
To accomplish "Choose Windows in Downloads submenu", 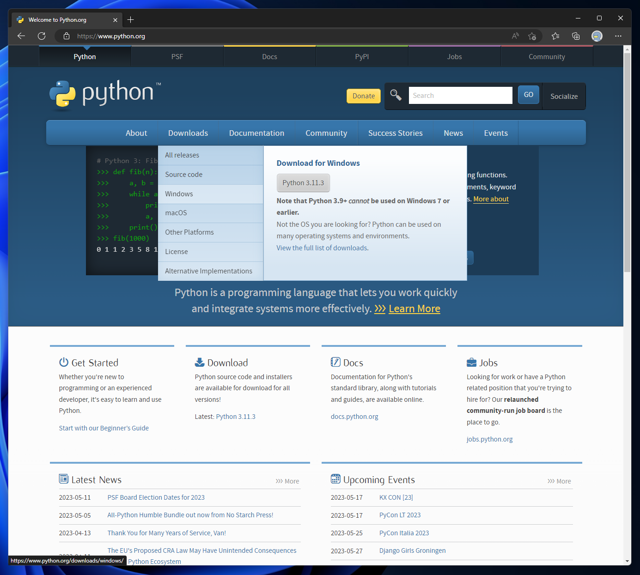I will pos(211,194).
